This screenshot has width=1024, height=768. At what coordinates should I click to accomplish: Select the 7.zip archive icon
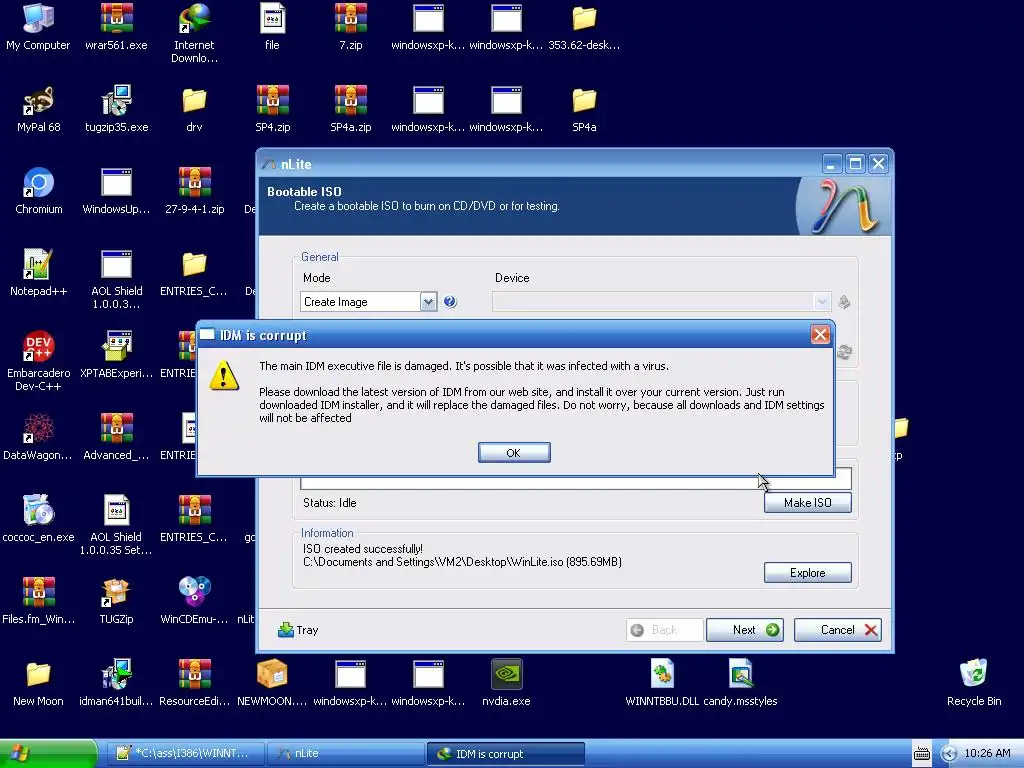(x=351, y=27)
